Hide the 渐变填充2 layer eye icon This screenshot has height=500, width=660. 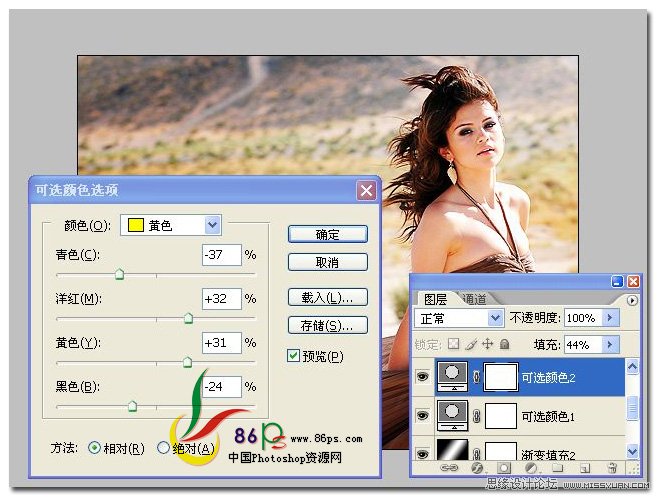pos(423,453)
